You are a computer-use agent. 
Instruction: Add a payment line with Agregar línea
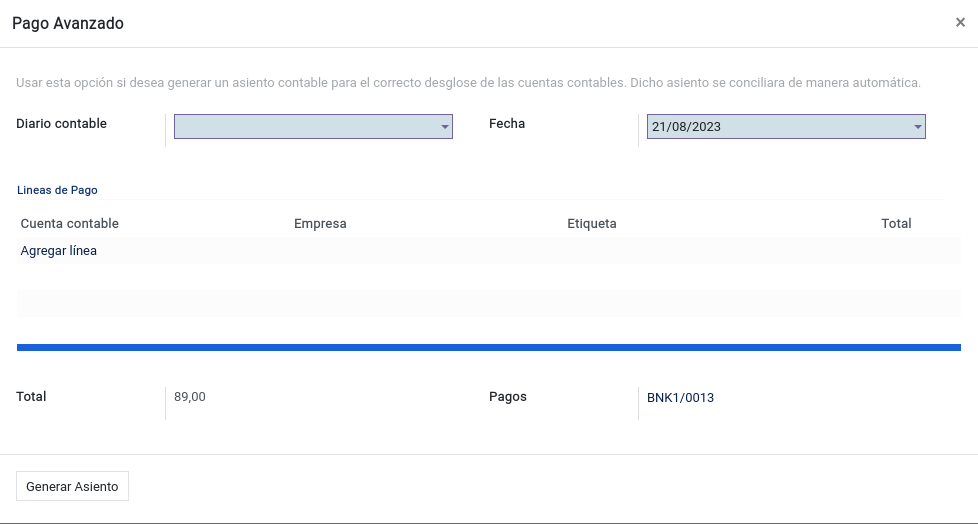59,251
